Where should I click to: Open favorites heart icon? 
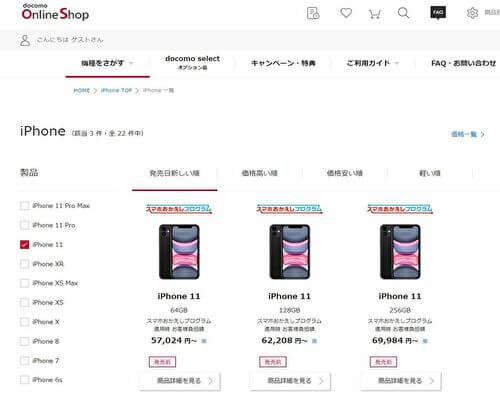click(346, 13)
